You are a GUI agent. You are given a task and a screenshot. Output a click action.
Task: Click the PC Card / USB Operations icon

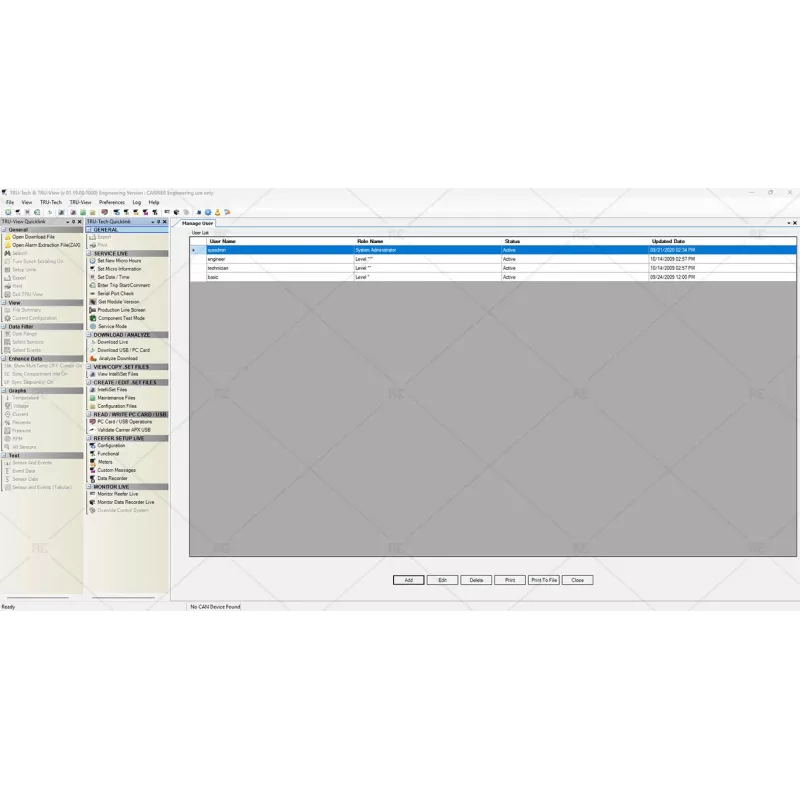[x=92, y=422]
